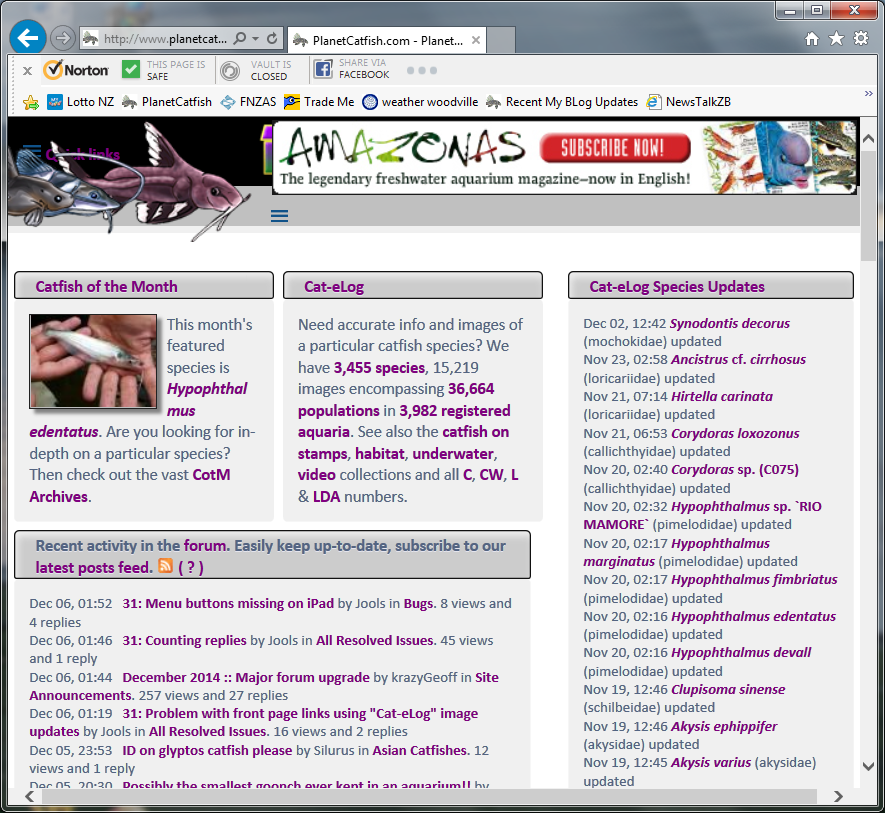Open Recent My BLog Updates bookmark
The height and width of the screenshot is (813, 885).
pyautogui.click(x=562, y=102)
